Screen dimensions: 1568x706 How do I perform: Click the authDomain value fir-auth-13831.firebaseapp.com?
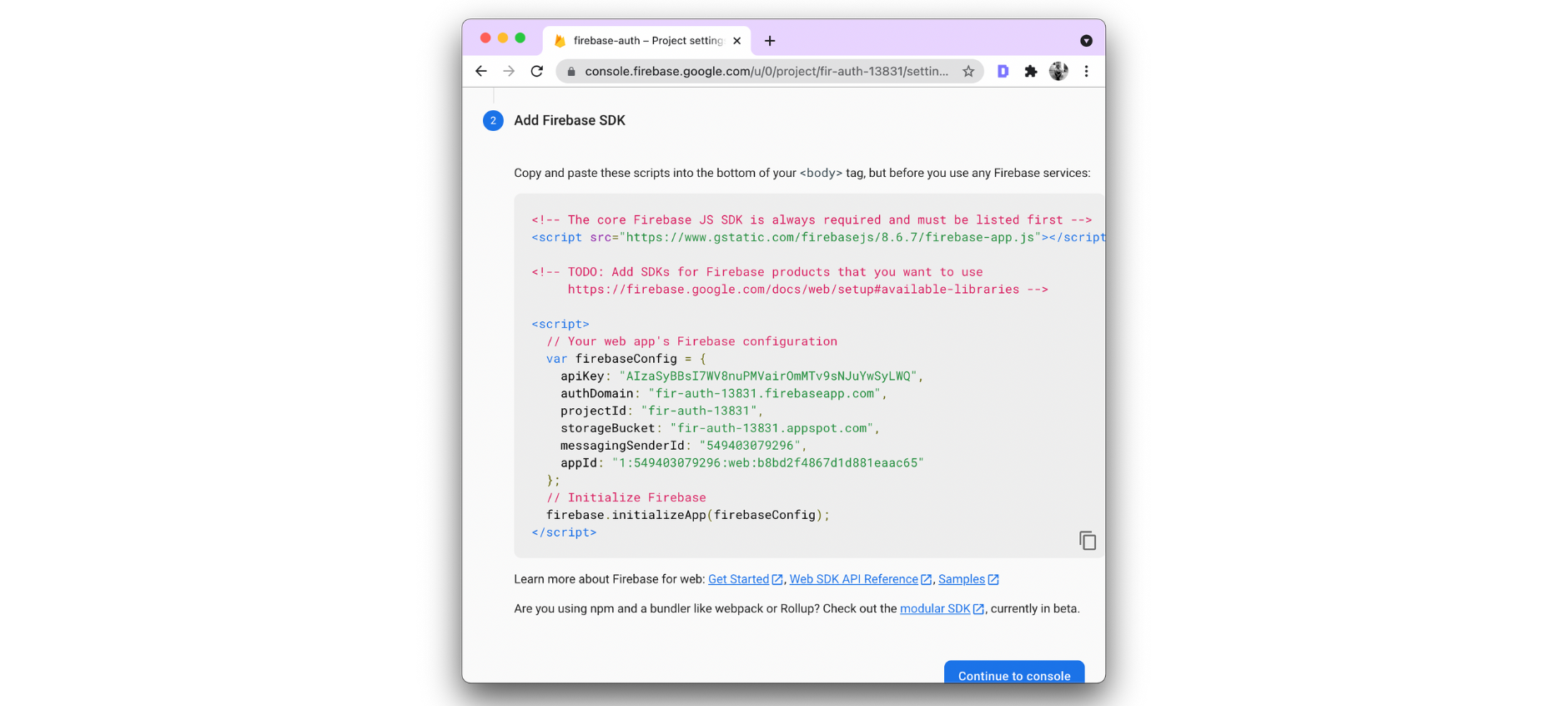[765, 394]
